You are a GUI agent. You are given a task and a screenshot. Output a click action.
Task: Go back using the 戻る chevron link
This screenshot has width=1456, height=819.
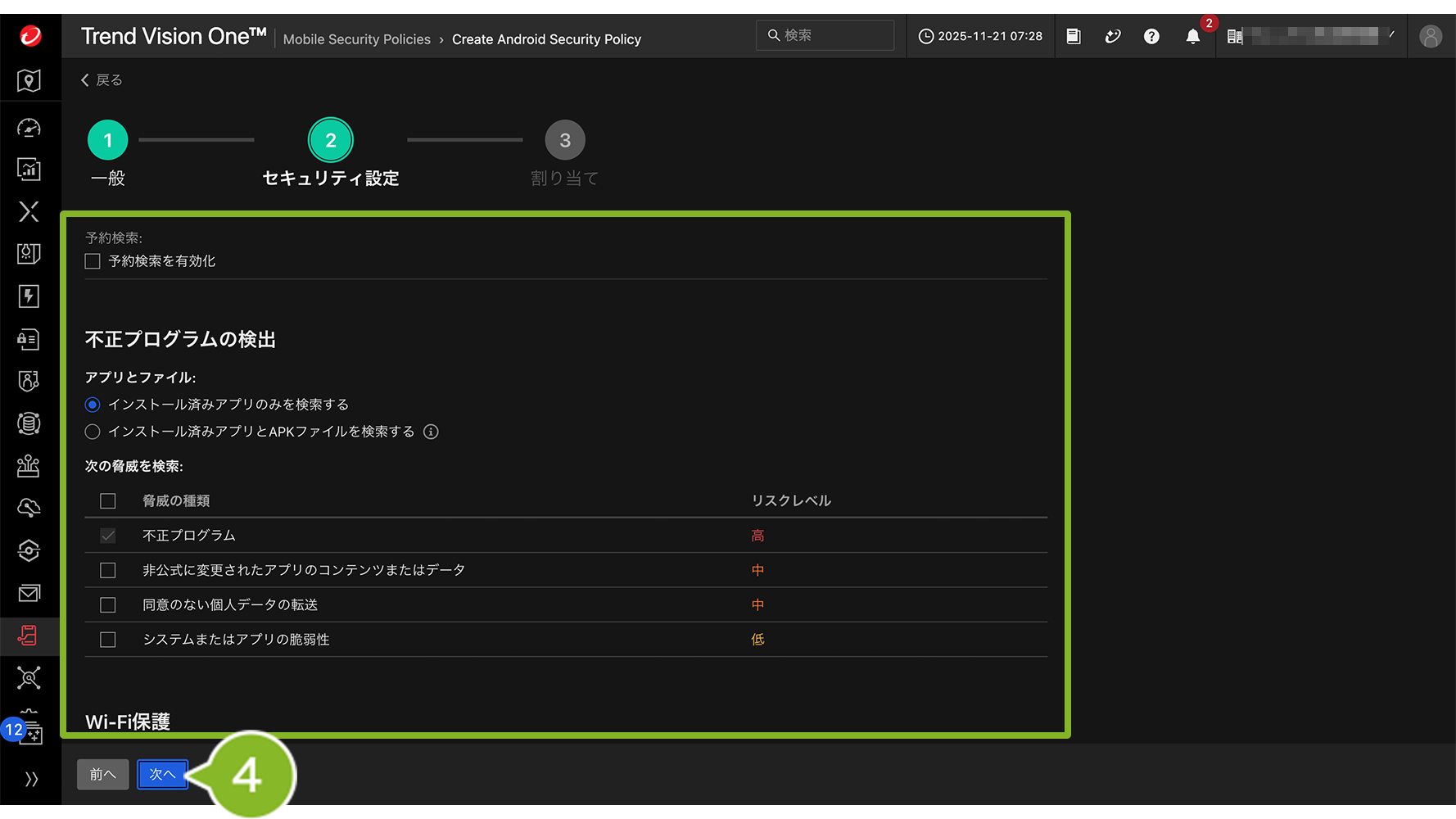pyautogui.click(x=102, y=80)
